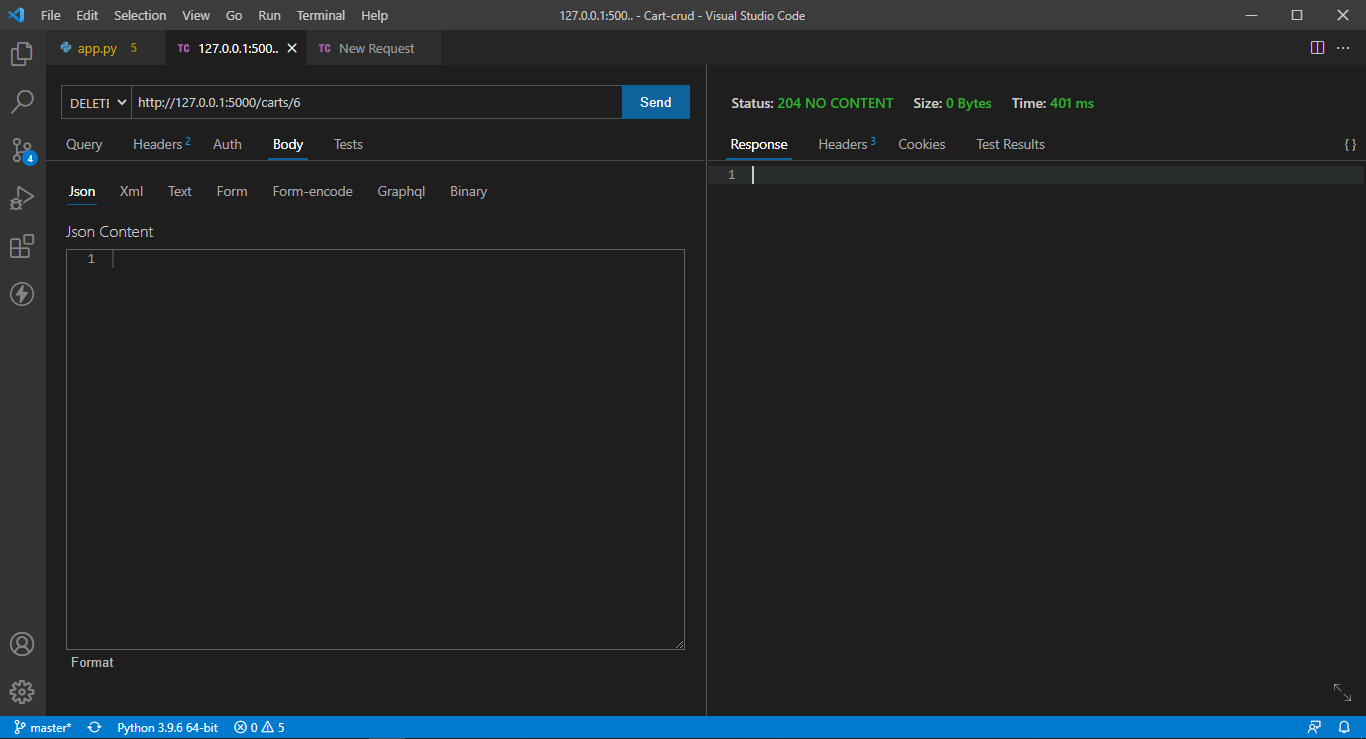Select Xml body type
Screen dimensions: 1366x739
click(131, 191)
